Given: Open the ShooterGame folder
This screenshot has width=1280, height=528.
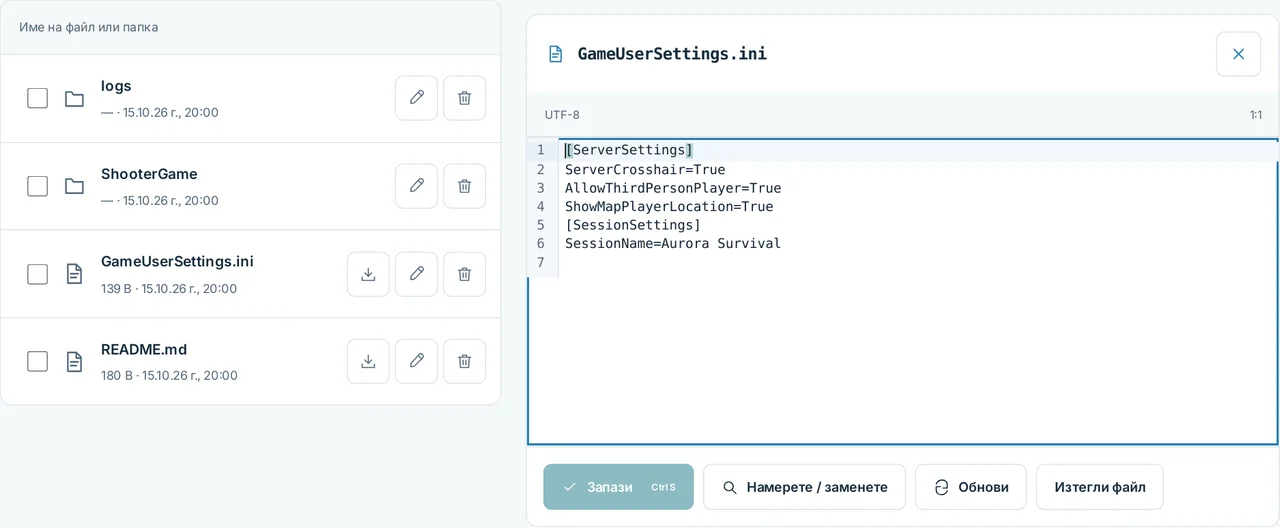Looking at the screenshot, I should [x=149, y=174].
